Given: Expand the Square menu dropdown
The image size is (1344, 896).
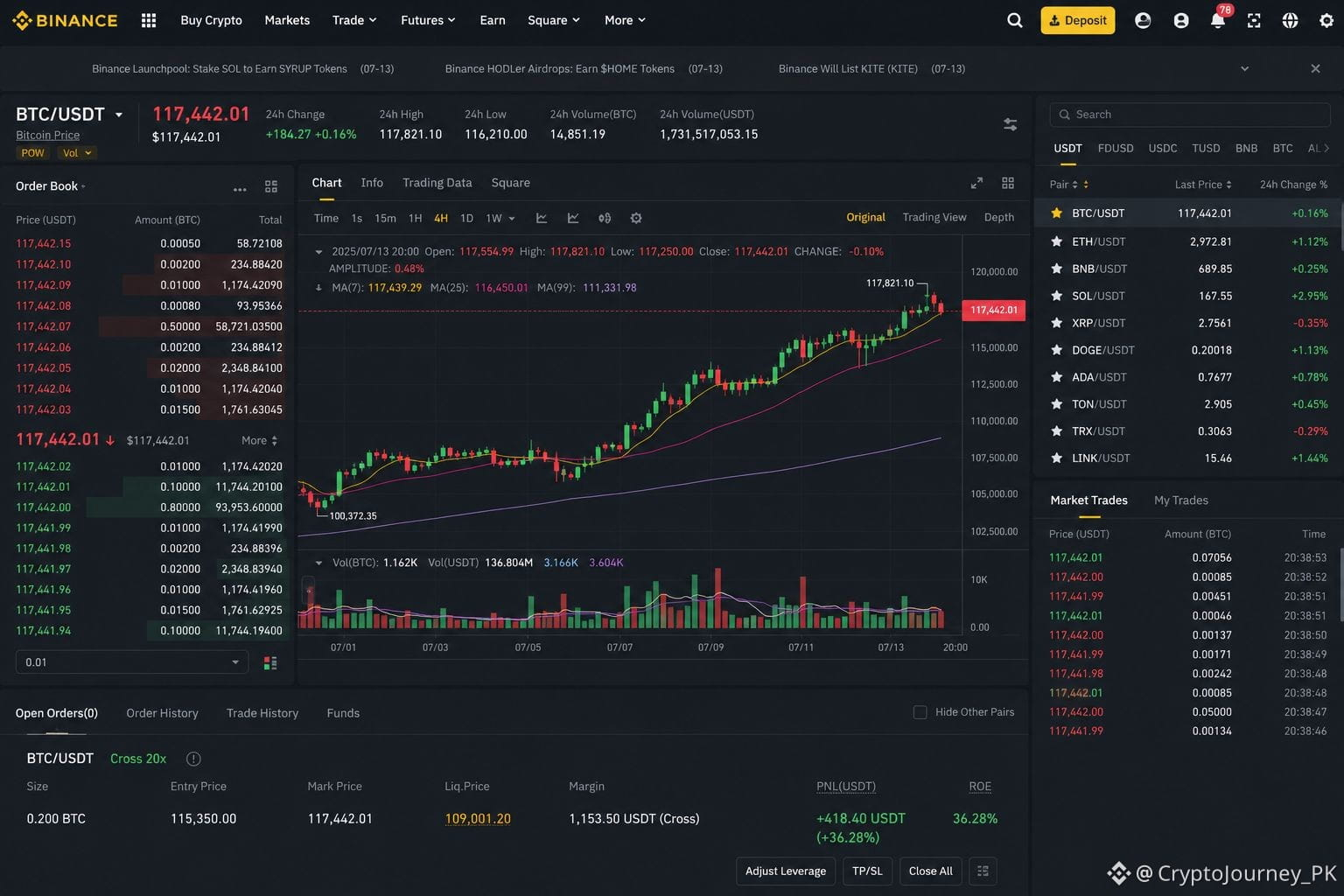Looking at the screenshot, I should tap(554, 20).
